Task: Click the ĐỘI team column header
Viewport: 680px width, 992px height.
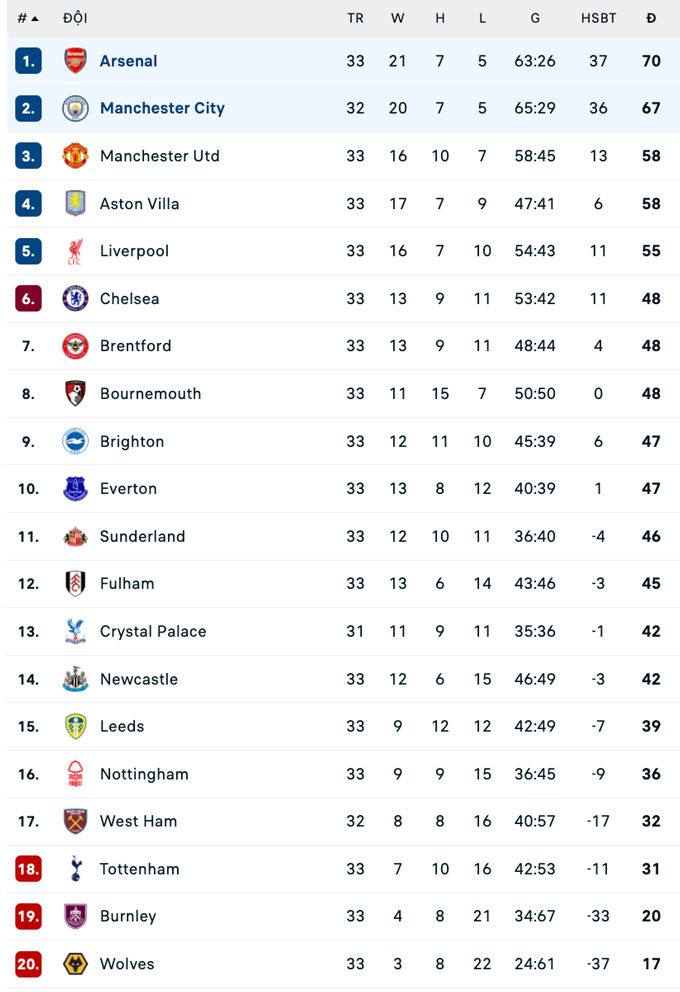Action: click(75, 18)
